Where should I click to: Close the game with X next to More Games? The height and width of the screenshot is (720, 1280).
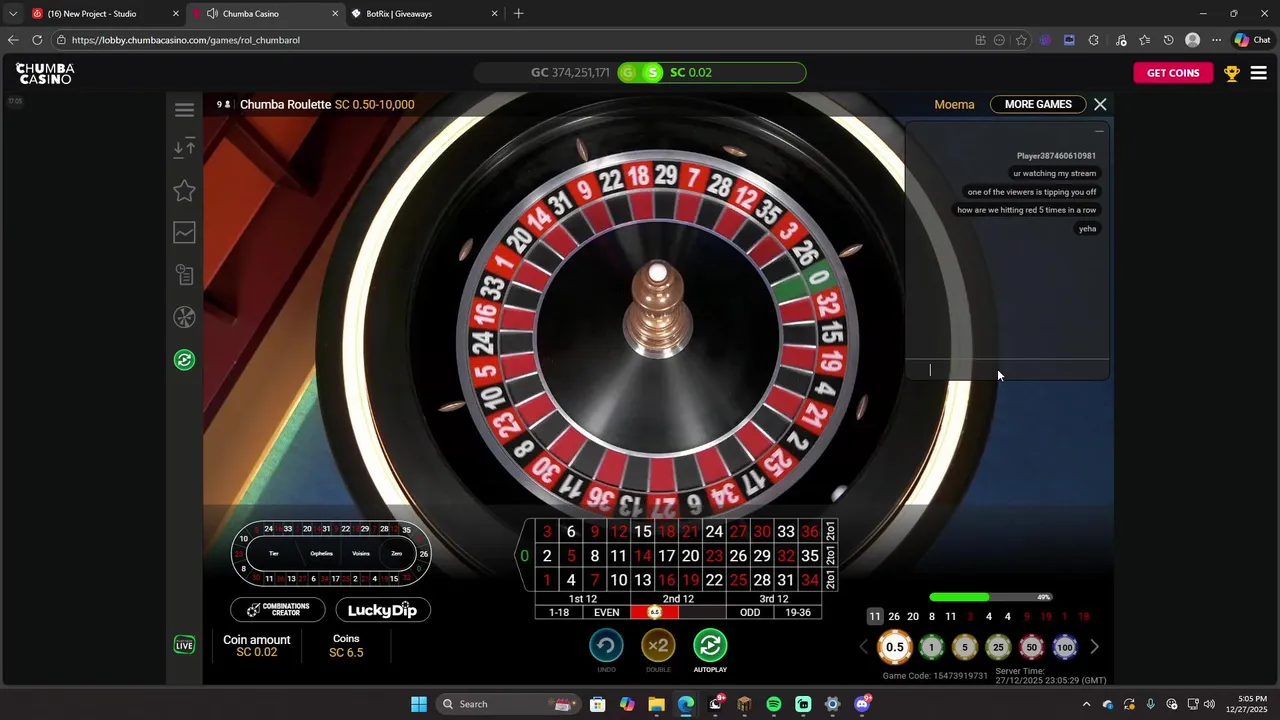1100,104
